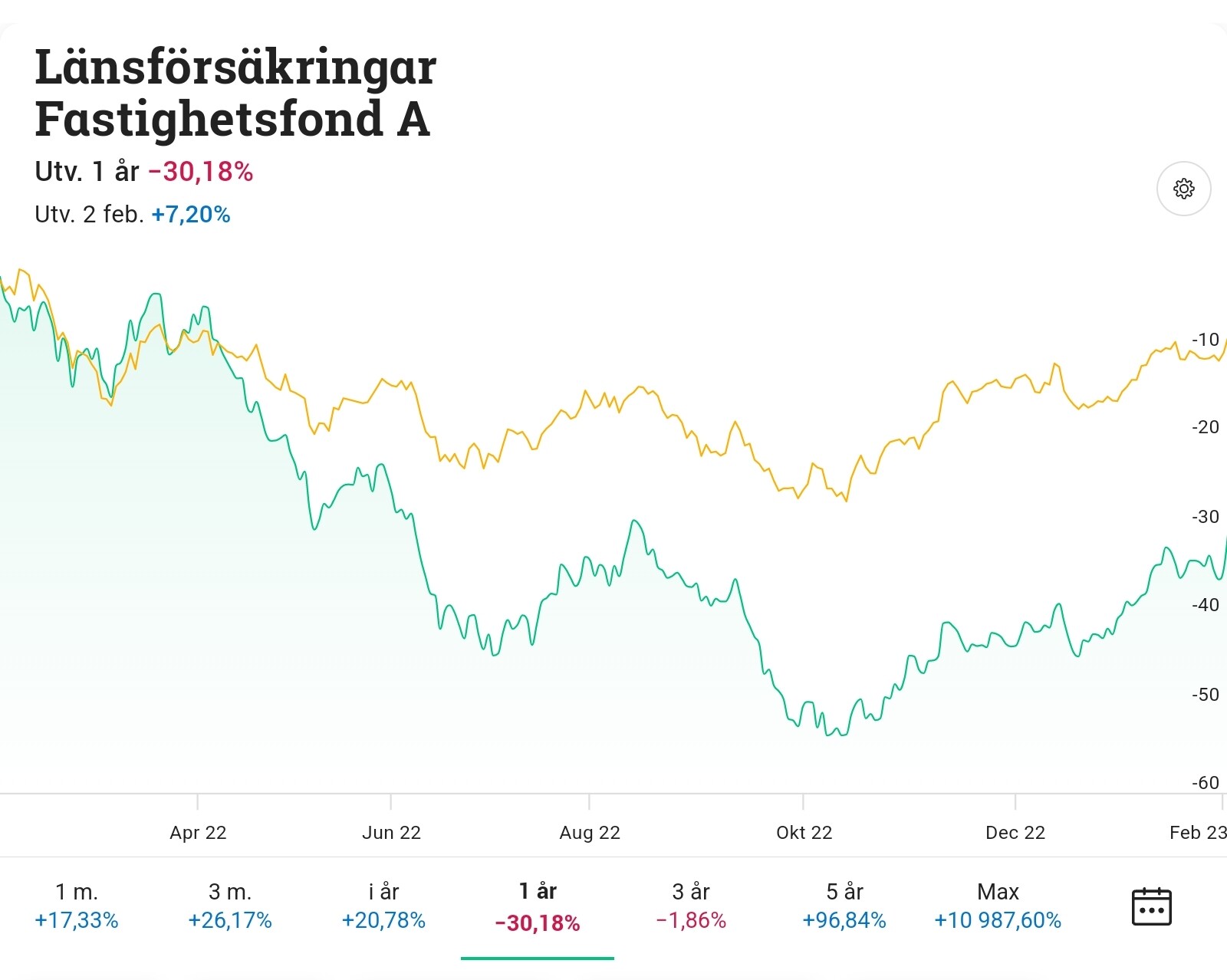Select the Max period tab

(998, 906)
